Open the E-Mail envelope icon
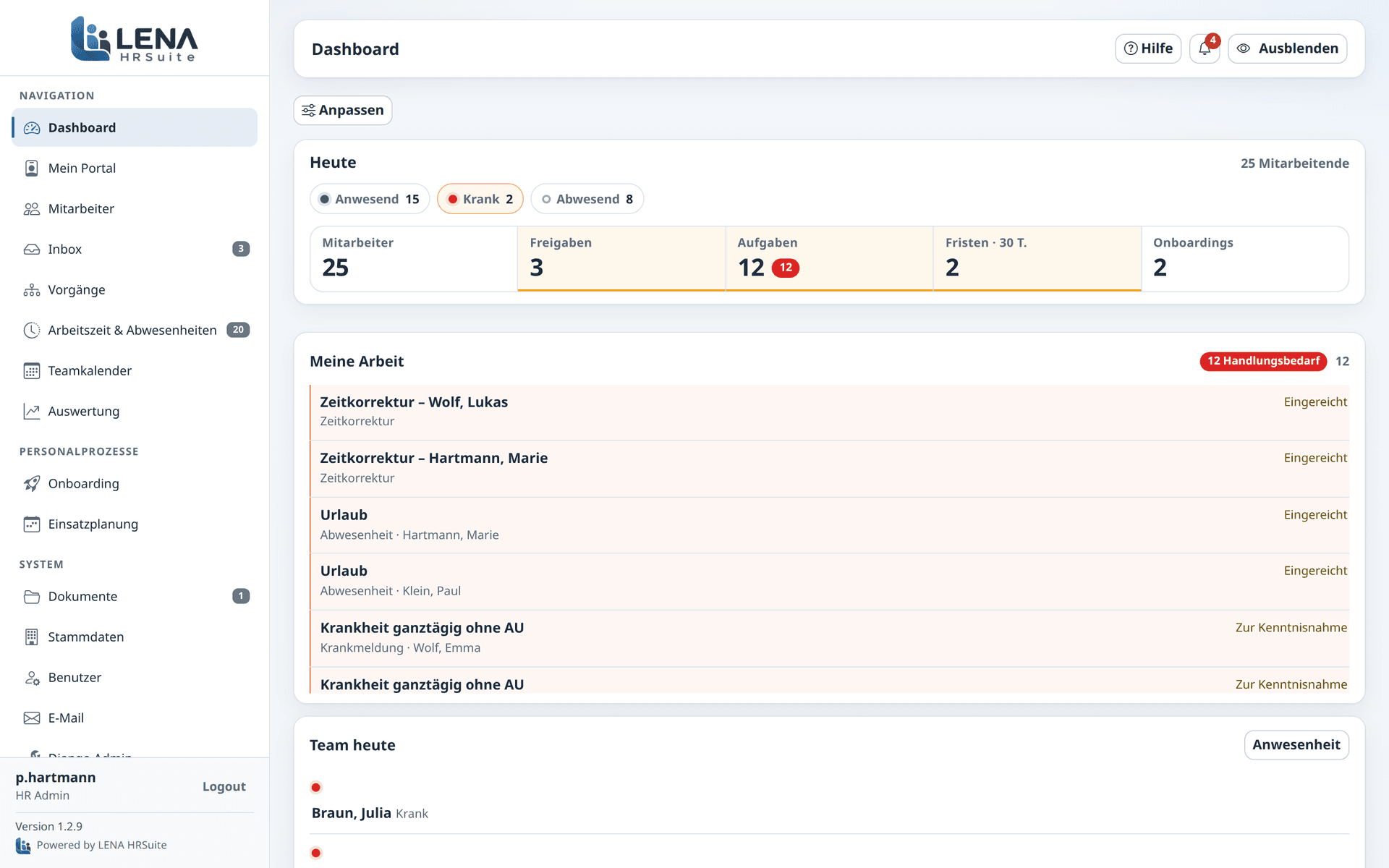This screenshot has height=868, width=1389. coord(32,718)
